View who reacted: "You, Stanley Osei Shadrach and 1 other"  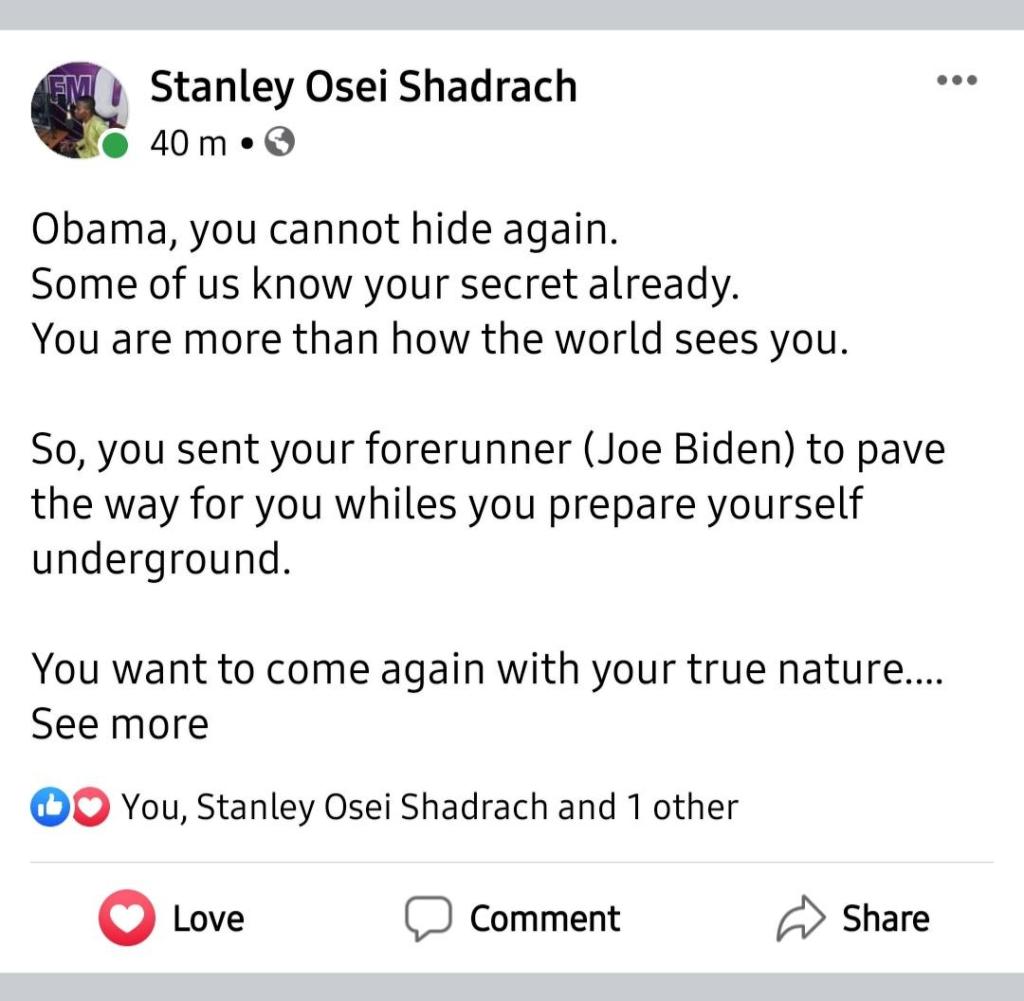(430, 807)
